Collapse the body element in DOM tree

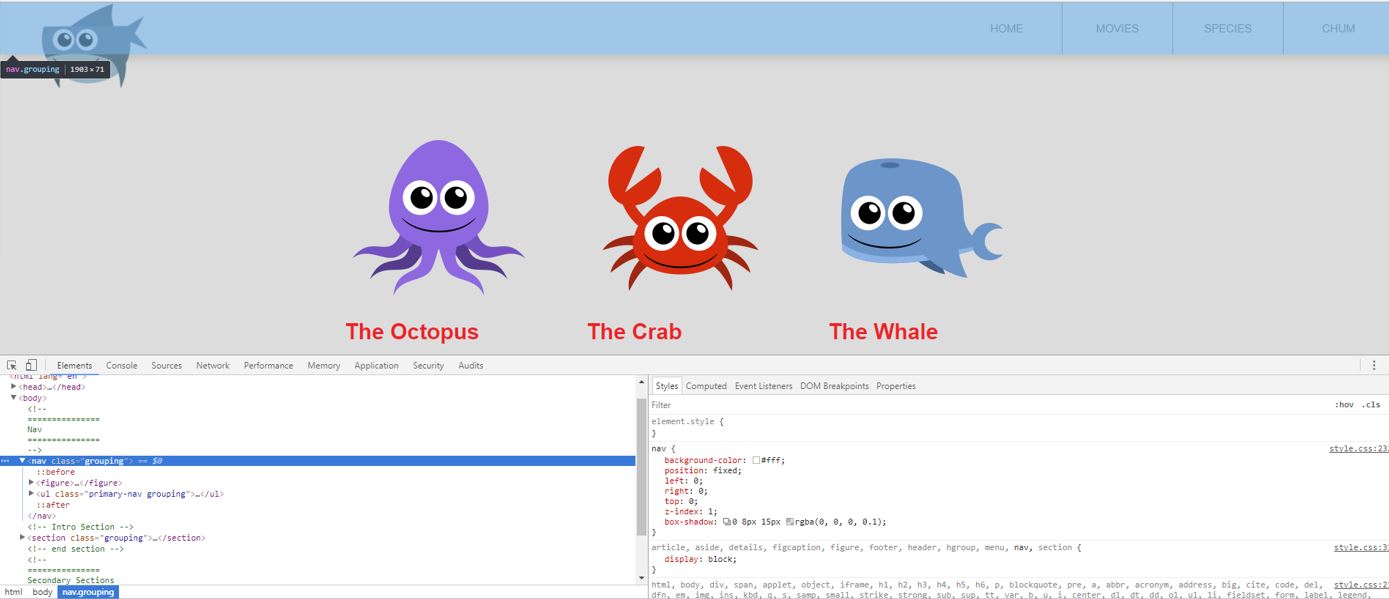point(14,398)
